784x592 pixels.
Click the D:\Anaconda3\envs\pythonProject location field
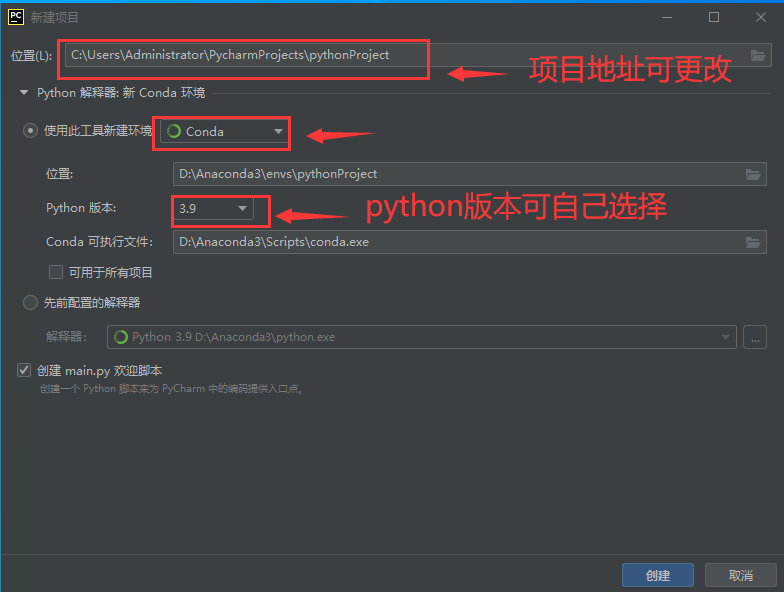click(x=470, y=174)
